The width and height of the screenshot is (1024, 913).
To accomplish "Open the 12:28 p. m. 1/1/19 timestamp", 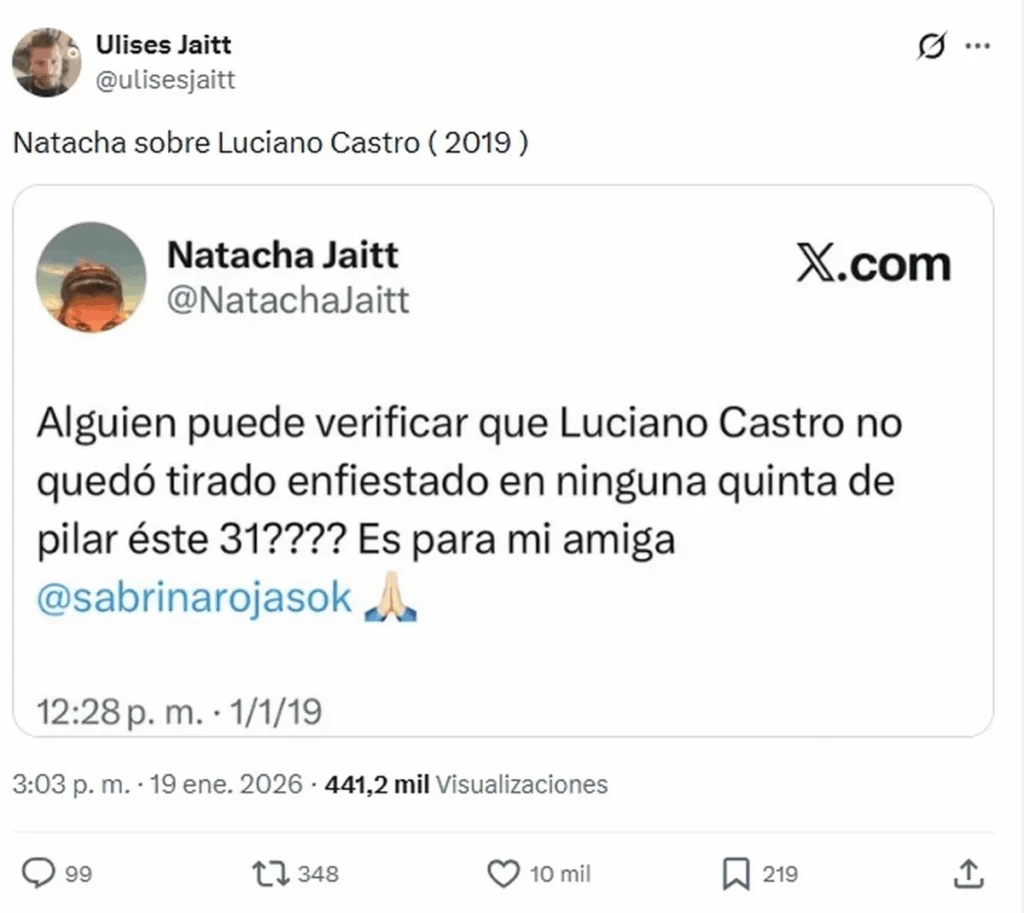I will coord(179,712).
